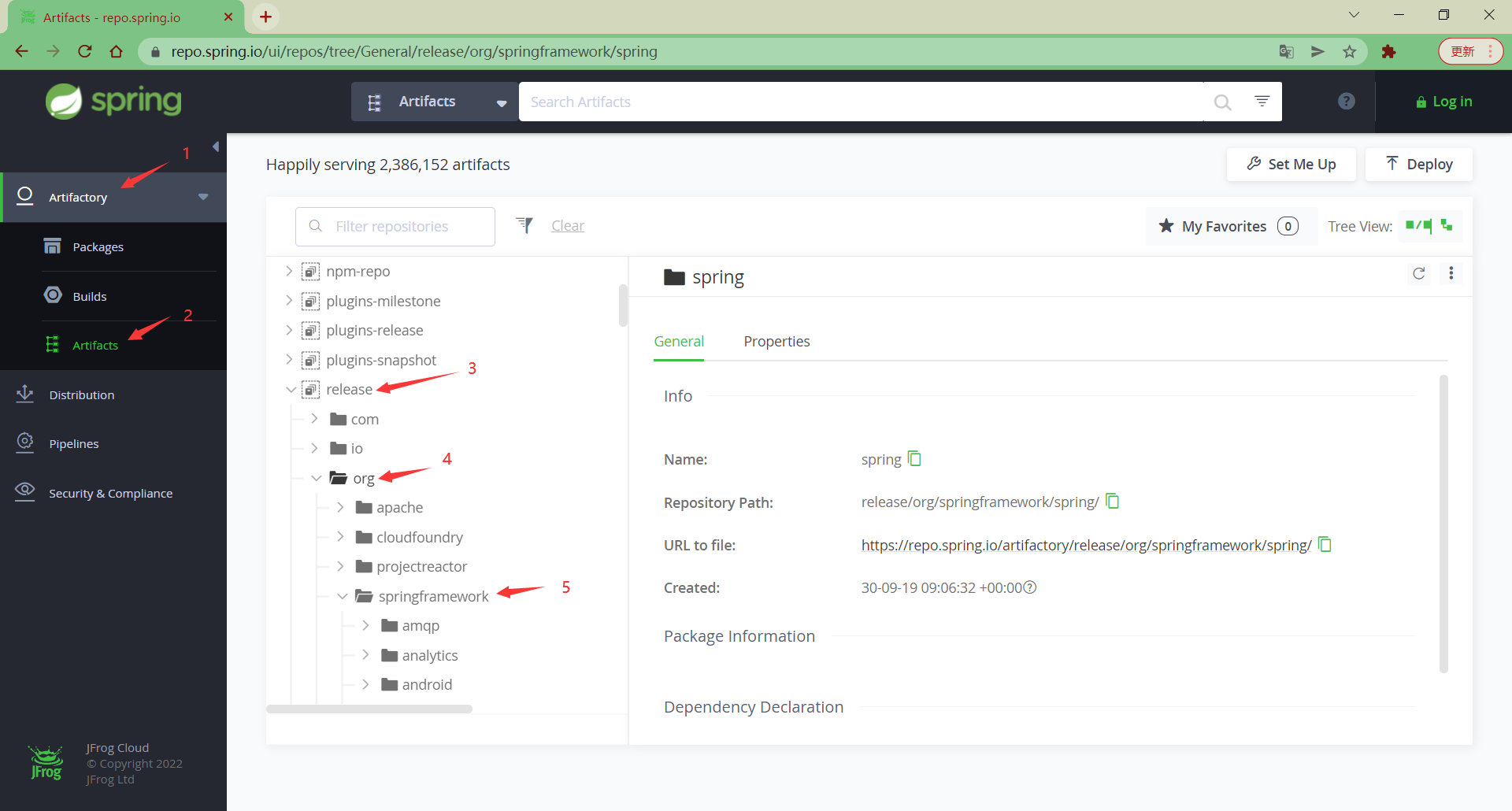Bookmark this page with star icon

tap(1350, 51)
